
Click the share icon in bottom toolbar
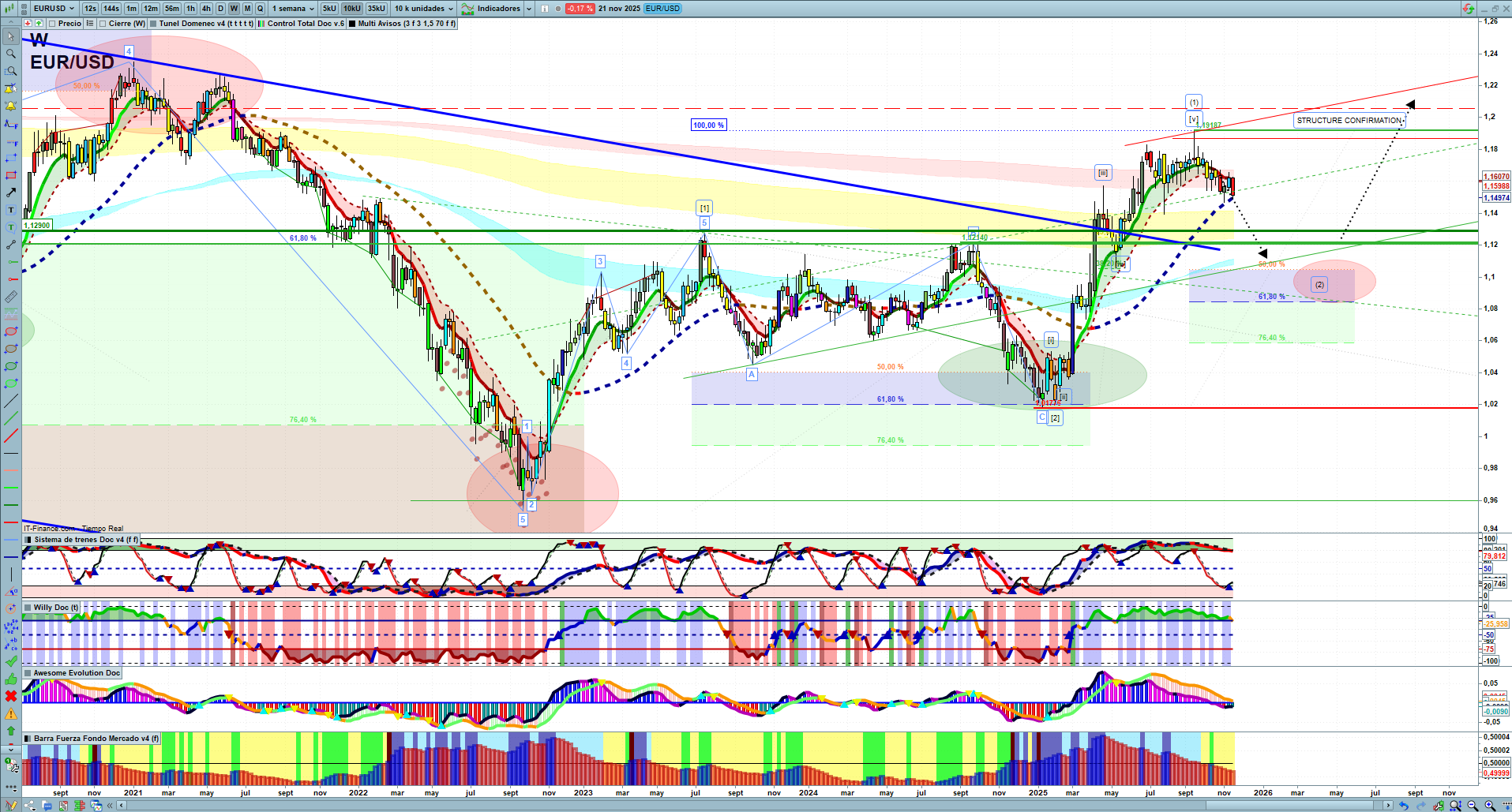[x=29, y=806]
